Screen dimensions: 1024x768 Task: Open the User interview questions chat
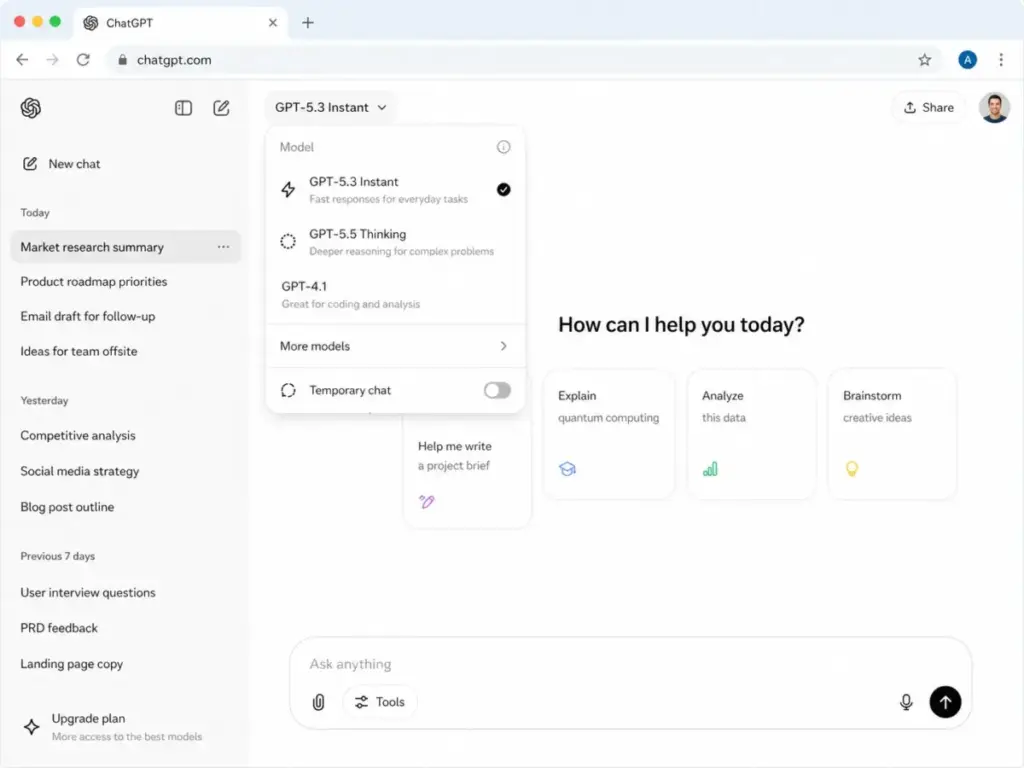pos(88,592)
